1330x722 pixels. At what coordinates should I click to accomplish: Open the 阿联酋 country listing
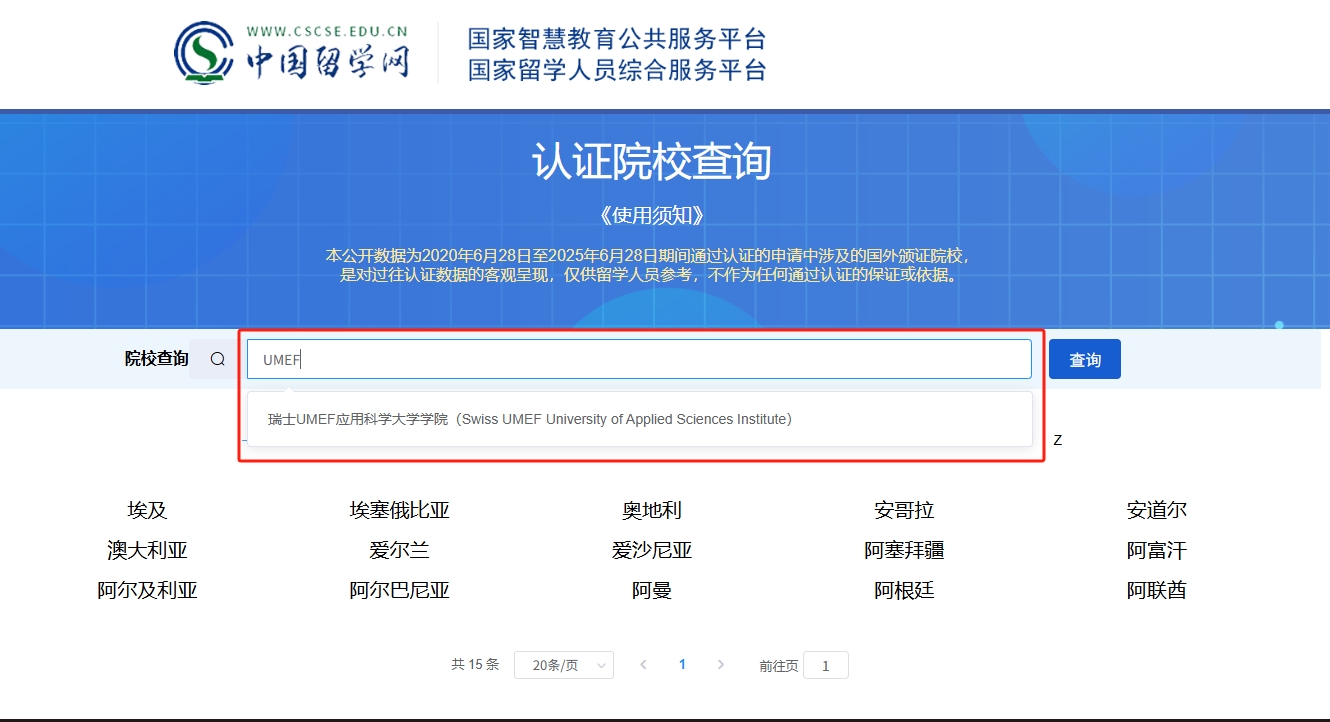1156,590
